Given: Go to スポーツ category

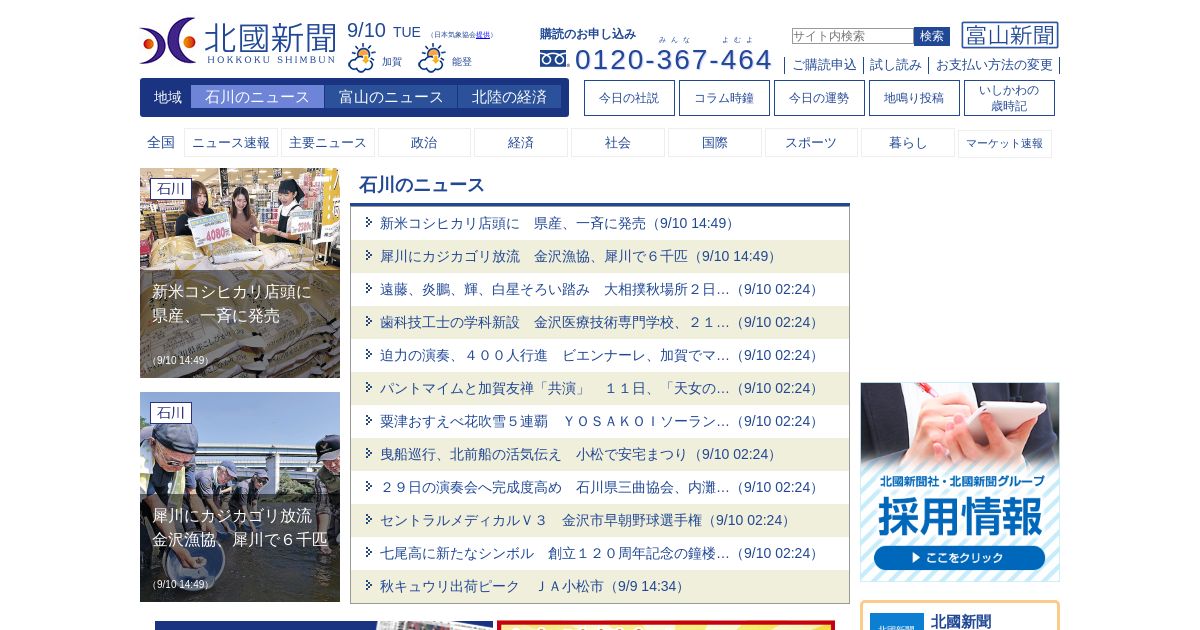Looking at the screenshot, I should point(811,143).
